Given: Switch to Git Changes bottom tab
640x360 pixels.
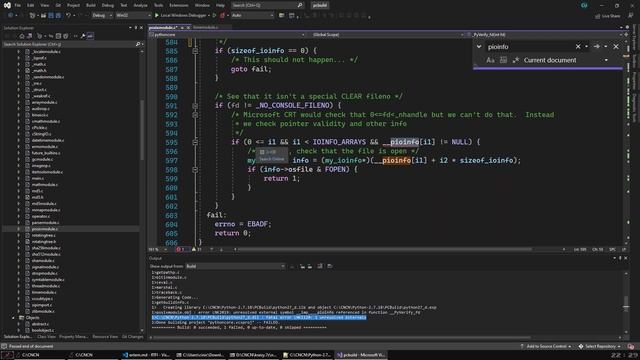Looking at the screenshot, I should click(x=133, y=337).
